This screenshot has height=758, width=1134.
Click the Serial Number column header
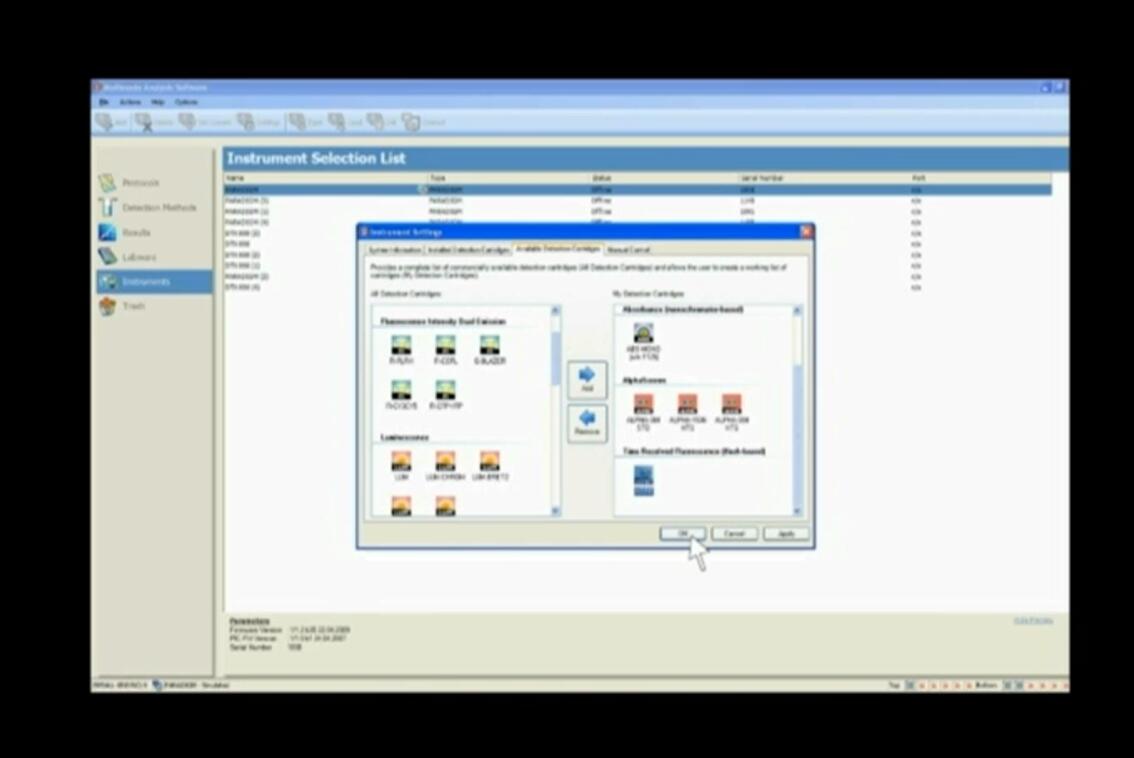[x=824, y=178]
